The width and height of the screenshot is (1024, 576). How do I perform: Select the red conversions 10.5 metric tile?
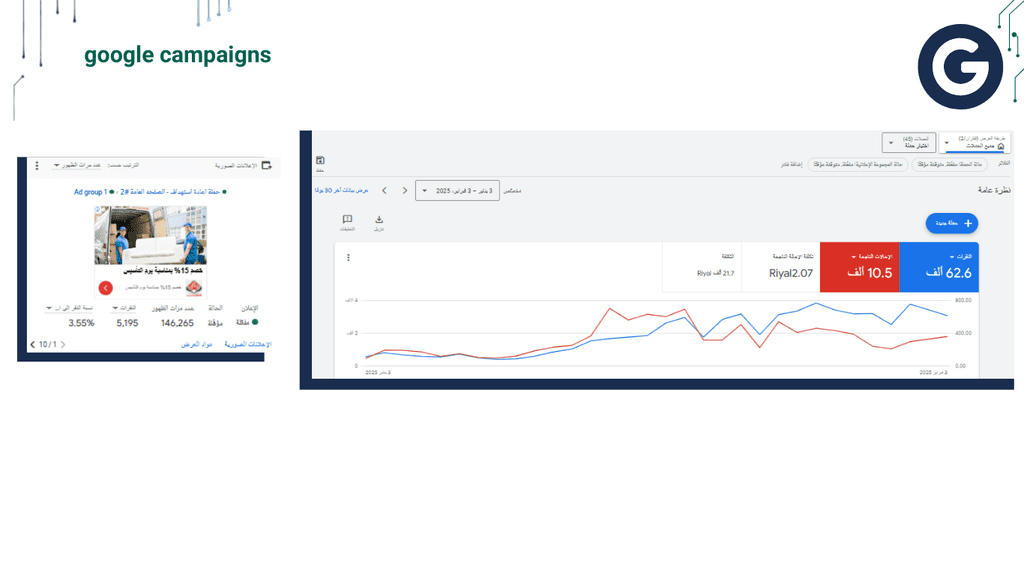point(859,267)
